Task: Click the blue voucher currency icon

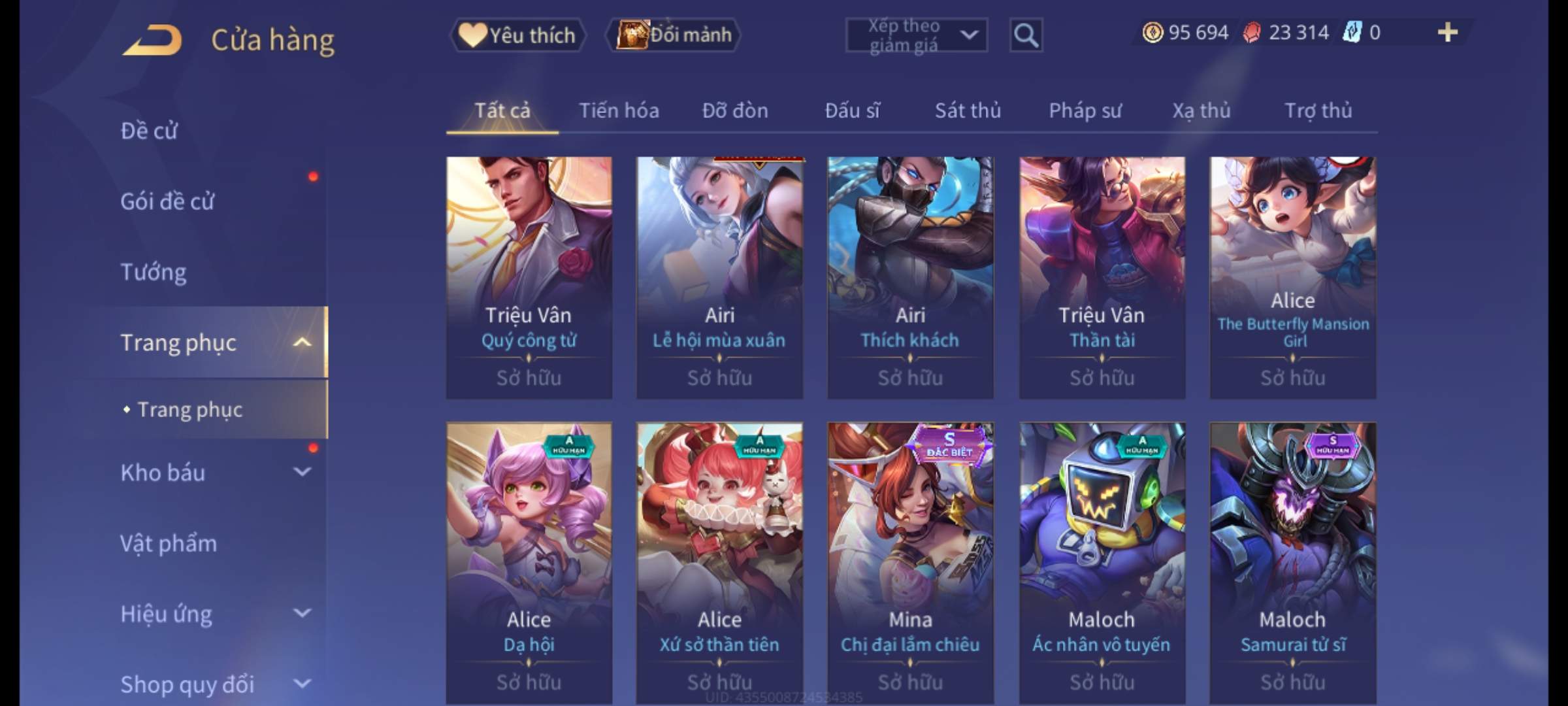Action: coord(1352,32)
